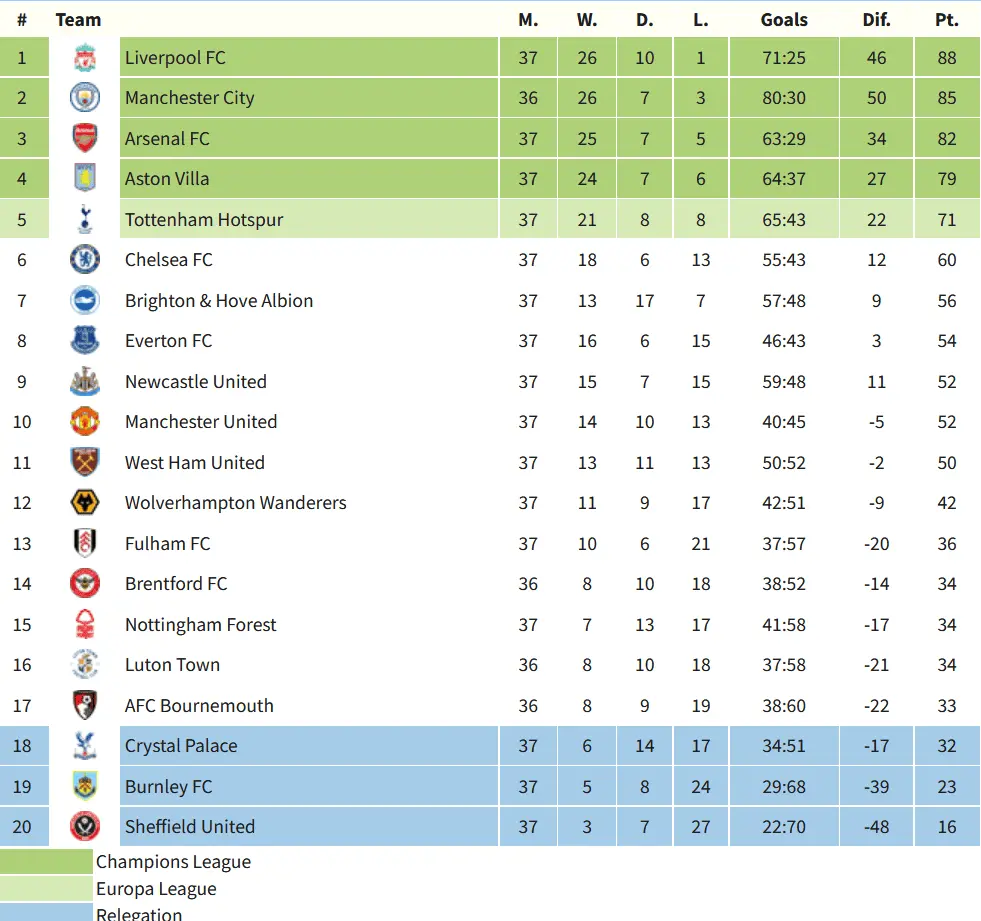Click the Manchester City club crest
The image size is (981, 921).
(x=85, y=98)
